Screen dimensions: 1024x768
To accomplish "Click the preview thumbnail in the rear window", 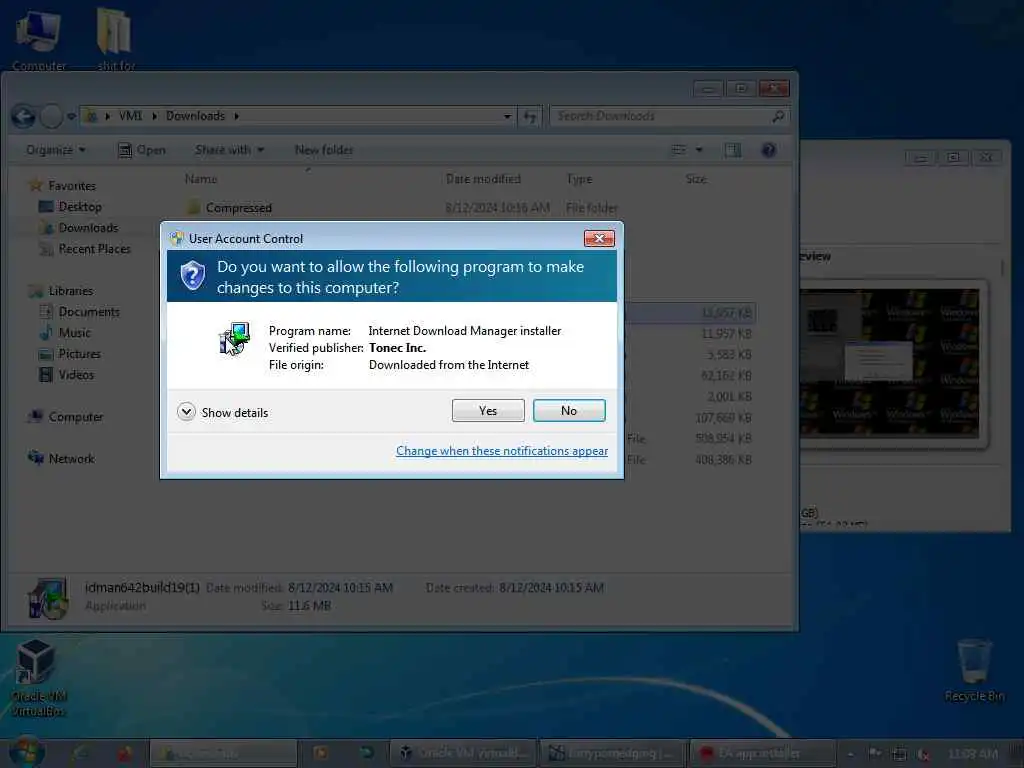I will point(889,362).
